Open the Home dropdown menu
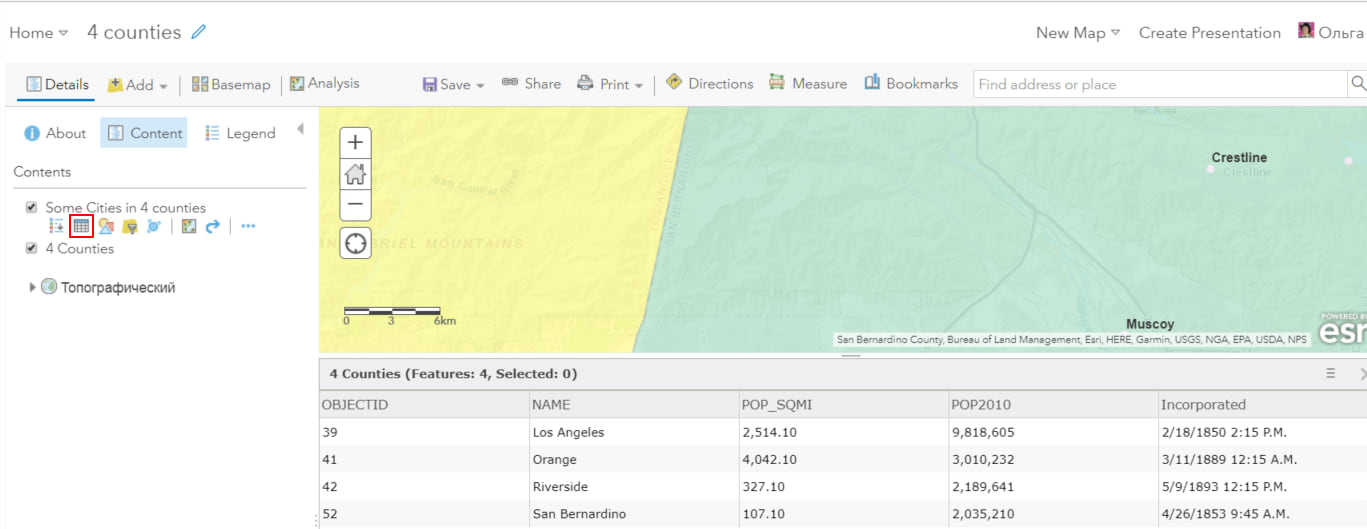This screenshot has height=529, width=1367. point(39,33)
